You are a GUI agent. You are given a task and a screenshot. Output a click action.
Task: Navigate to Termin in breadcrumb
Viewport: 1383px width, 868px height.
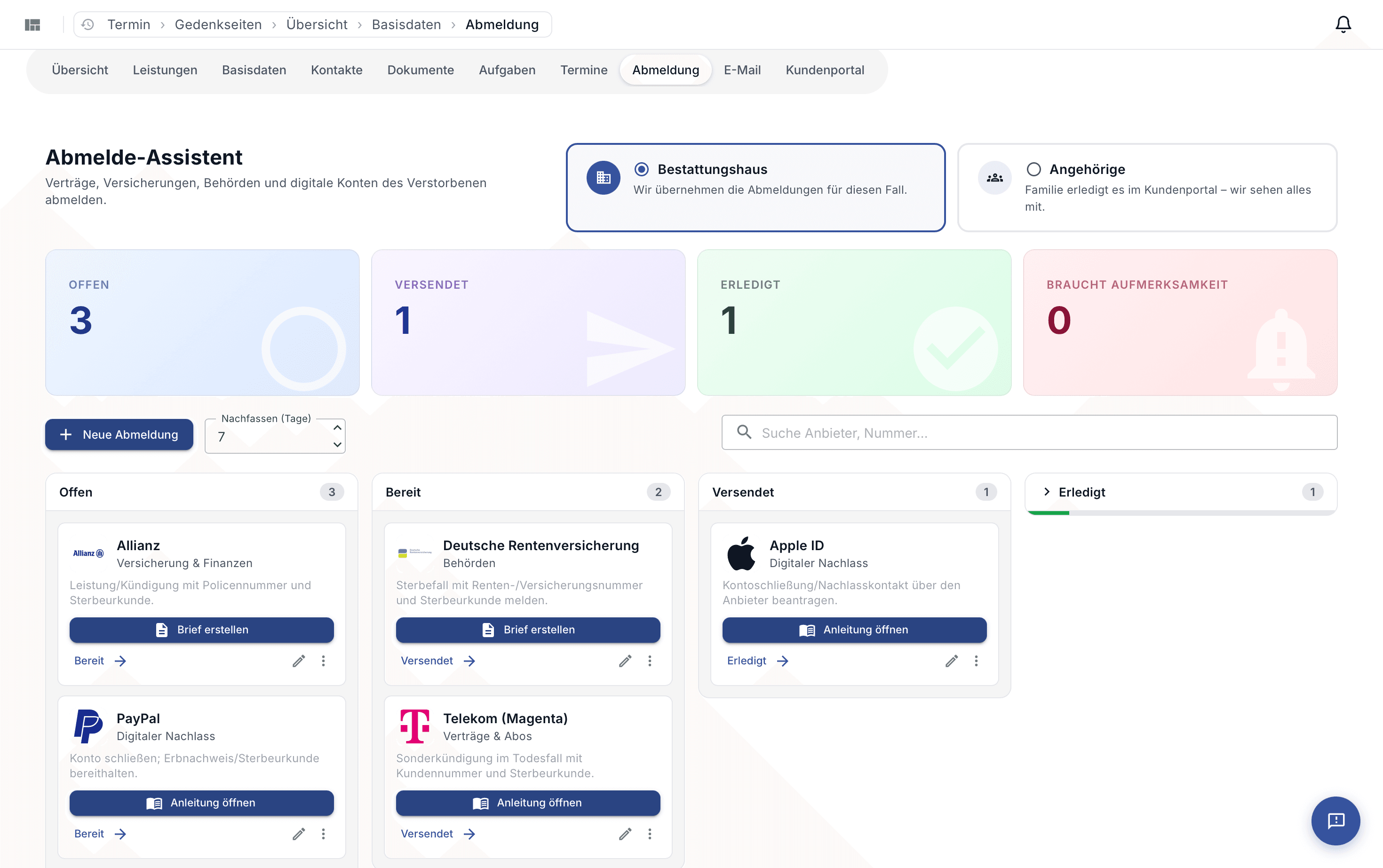coord(128,24)
